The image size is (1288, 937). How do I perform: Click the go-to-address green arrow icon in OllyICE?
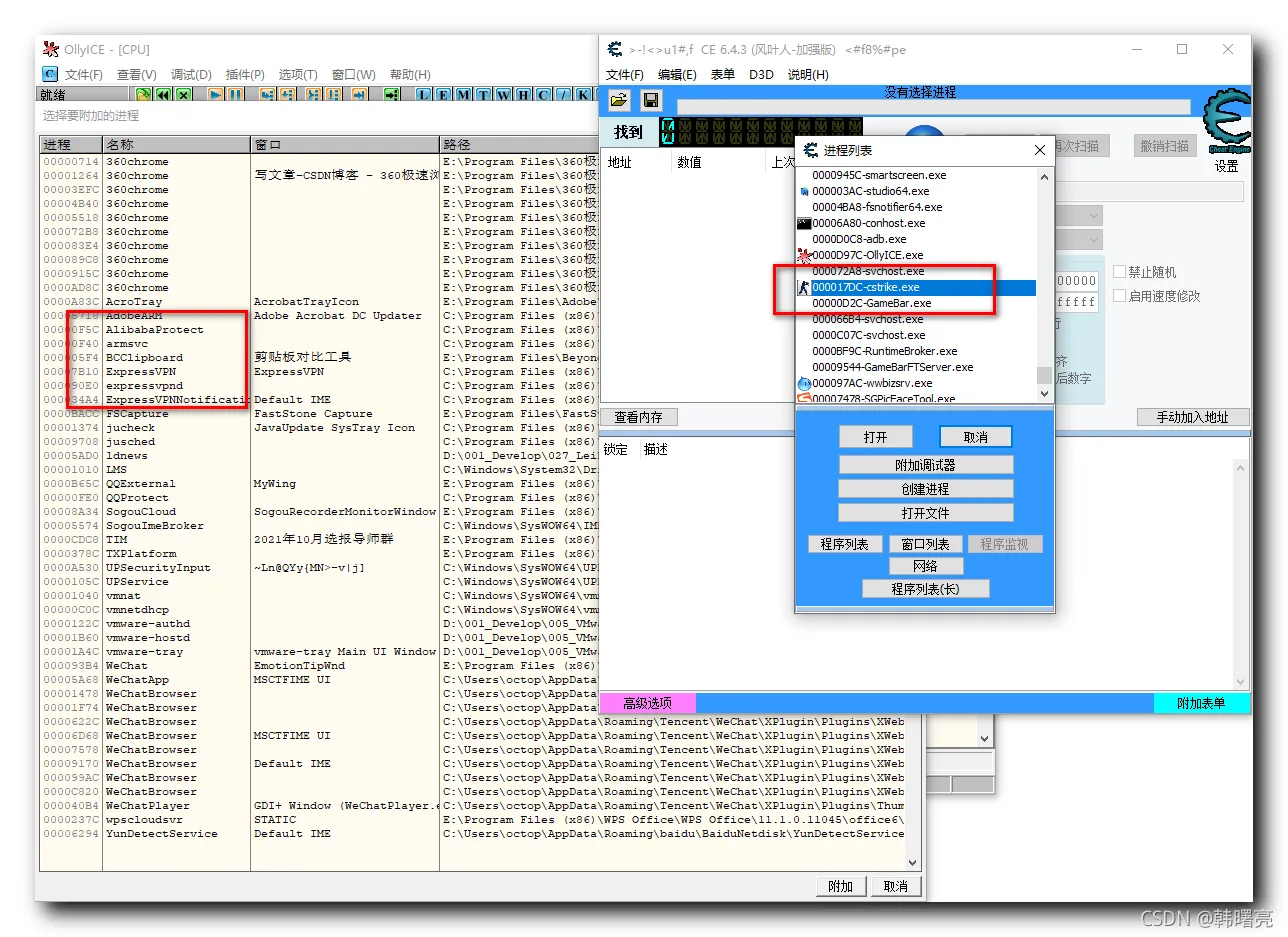[391, 94]
